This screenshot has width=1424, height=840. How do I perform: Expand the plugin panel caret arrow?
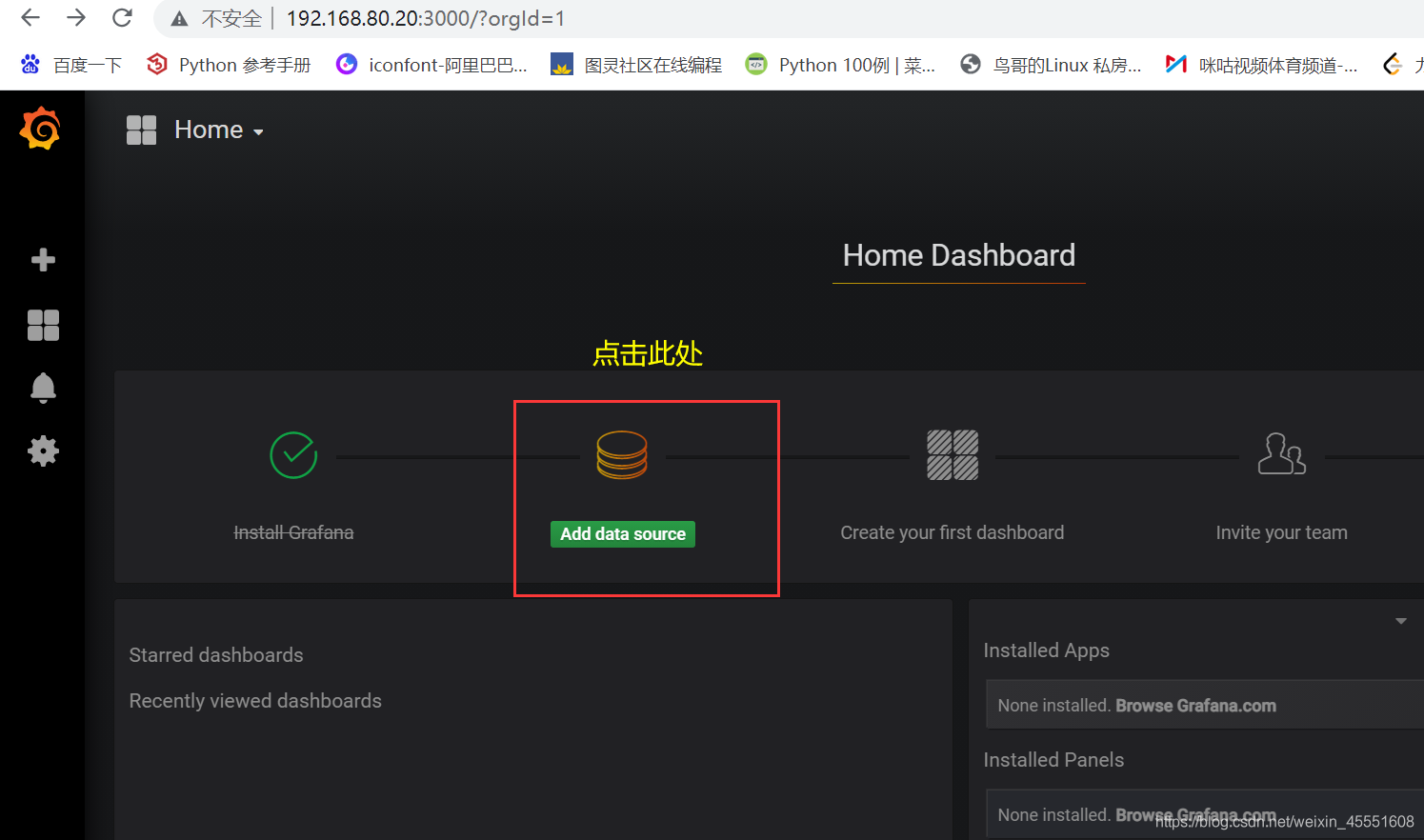(1401, 621)
